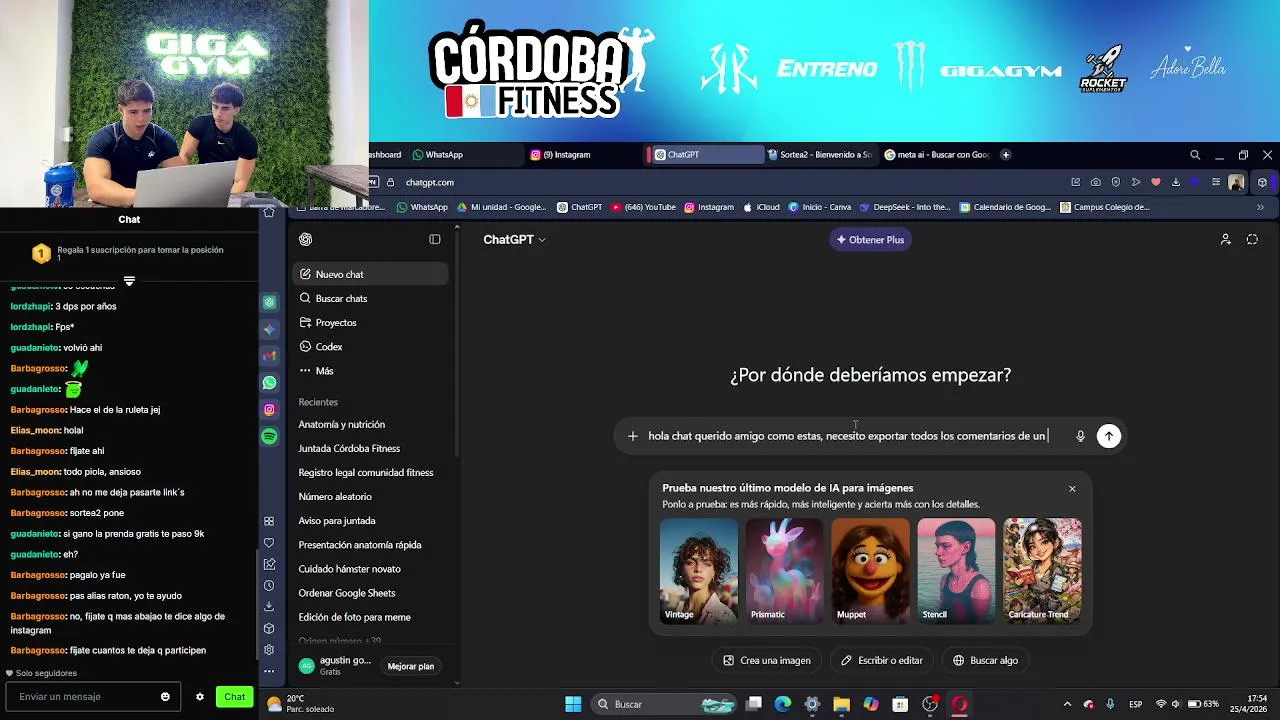Open Spotify in the Opera sidebar
This screenshot has height=720, width=1280.
(269, 437)
